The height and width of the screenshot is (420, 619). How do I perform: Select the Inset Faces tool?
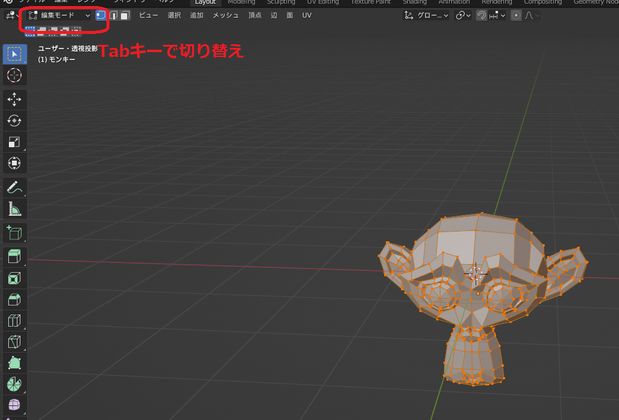click(15, 278)
